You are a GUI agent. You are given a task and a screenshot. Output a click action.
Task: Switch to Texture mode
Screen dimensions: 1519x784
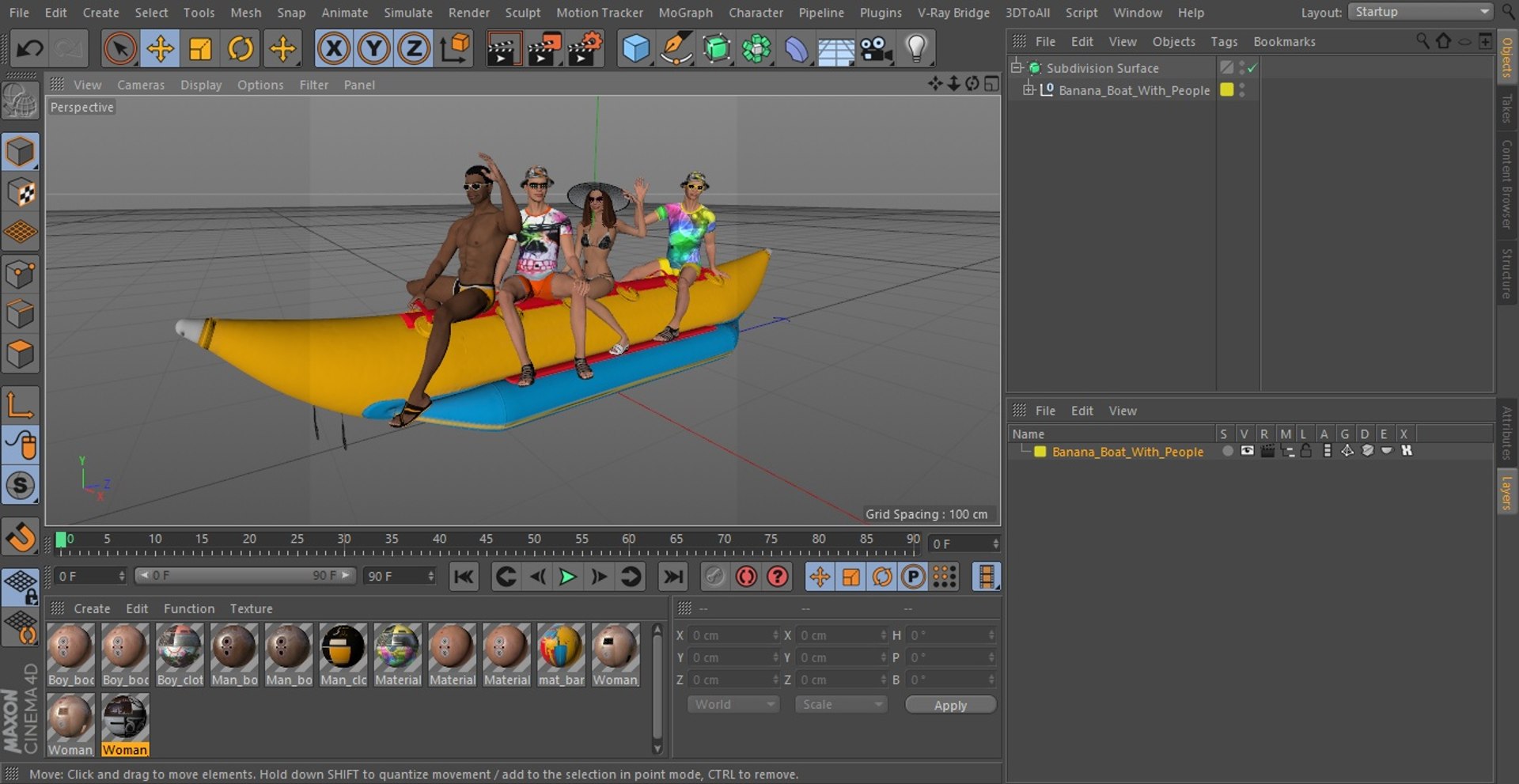point(21,192)
